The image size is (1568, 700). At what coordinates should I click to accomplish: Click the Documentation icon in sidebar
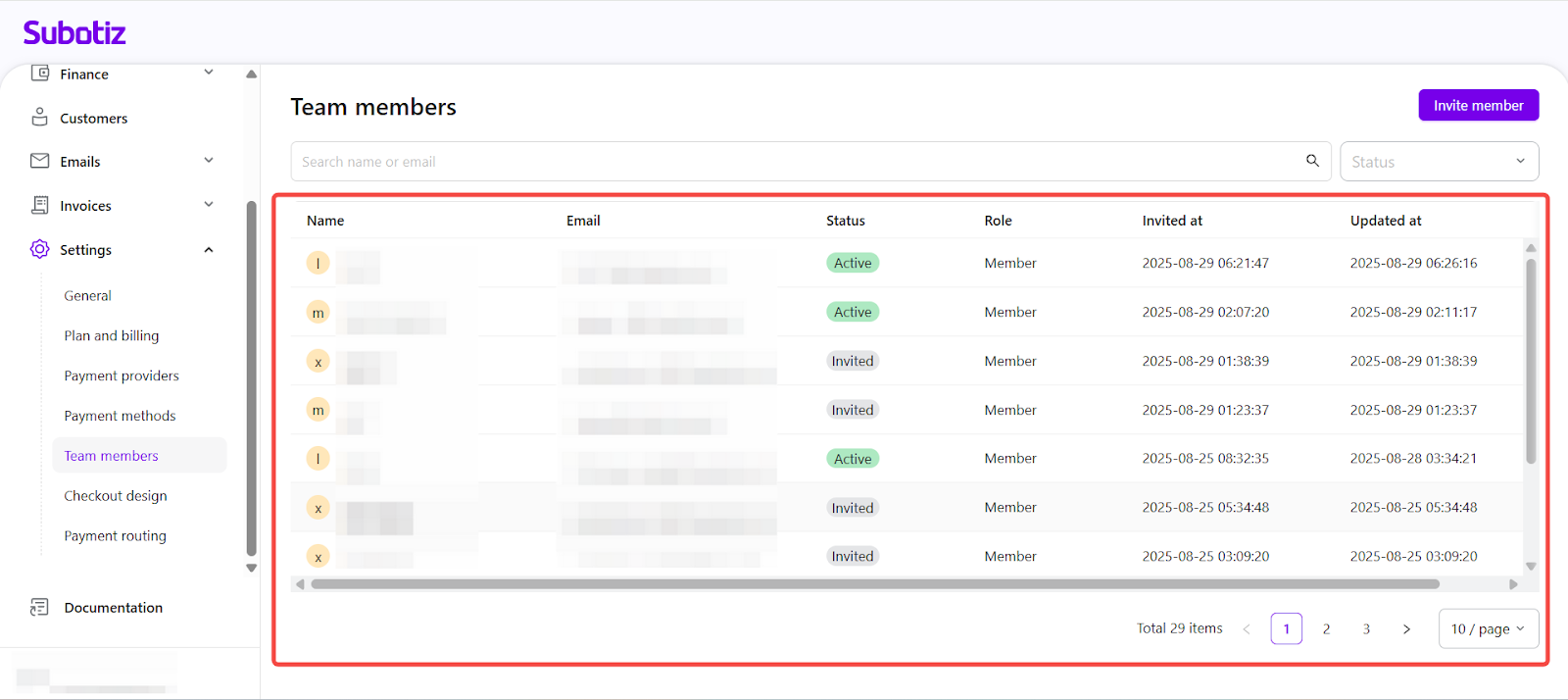coord(39,608)
